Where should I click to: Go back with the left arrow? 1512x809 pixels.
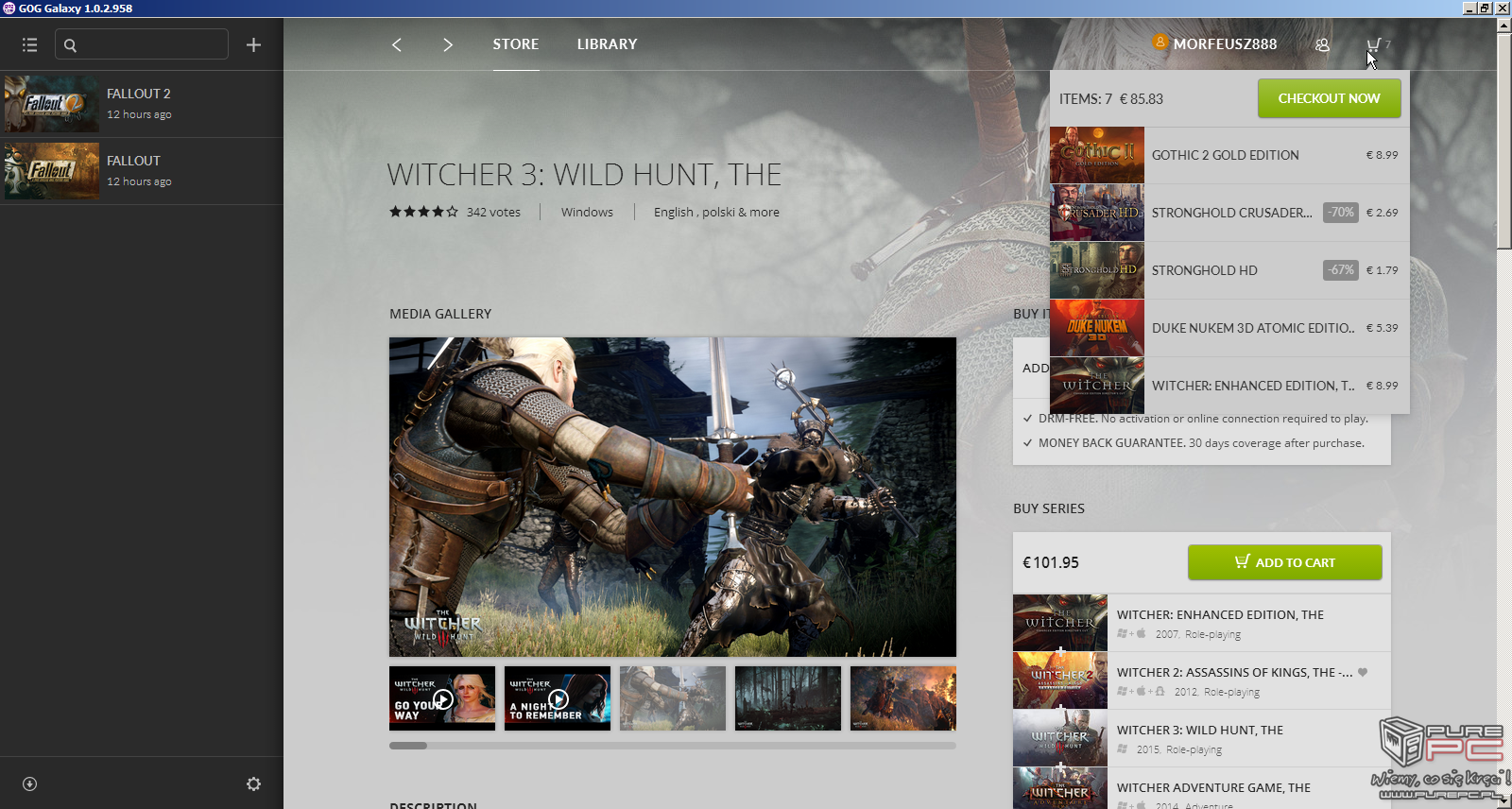point(397,44)
